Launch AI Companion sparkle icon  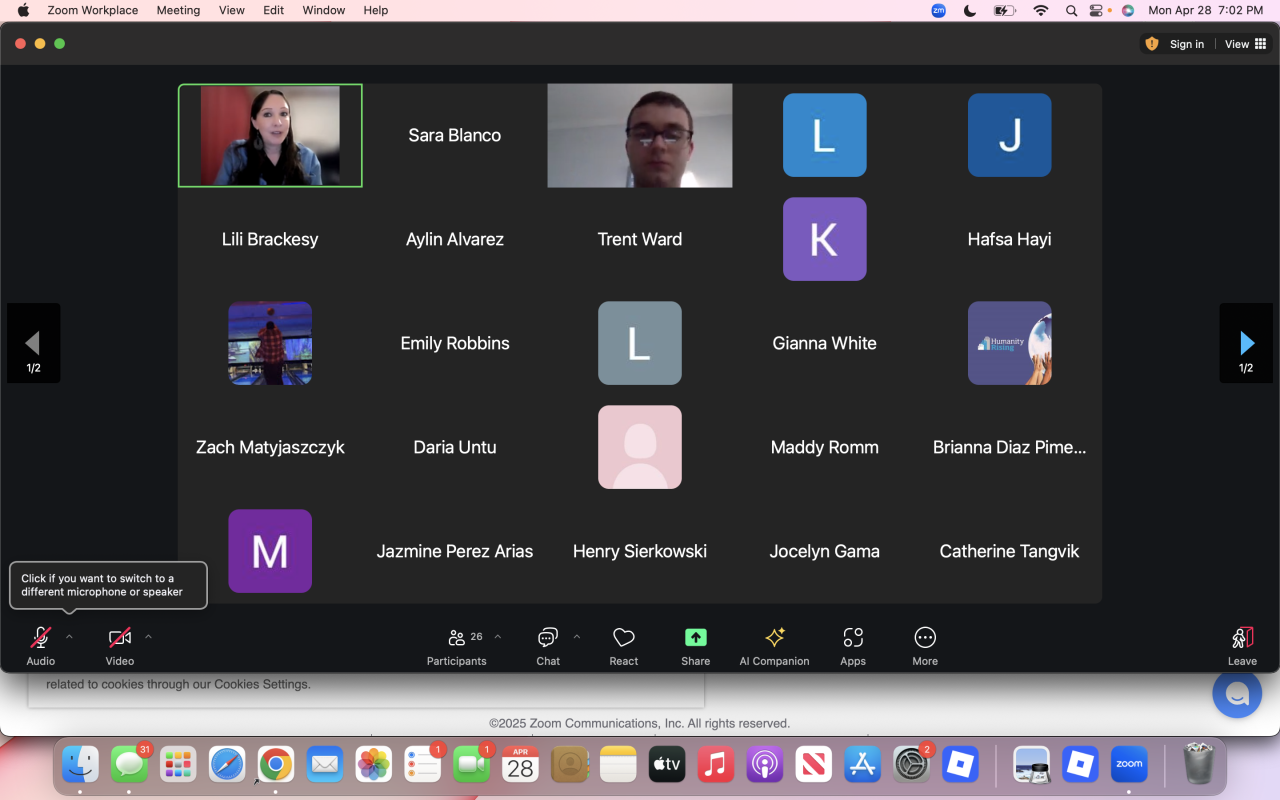(x=775, y=645)
